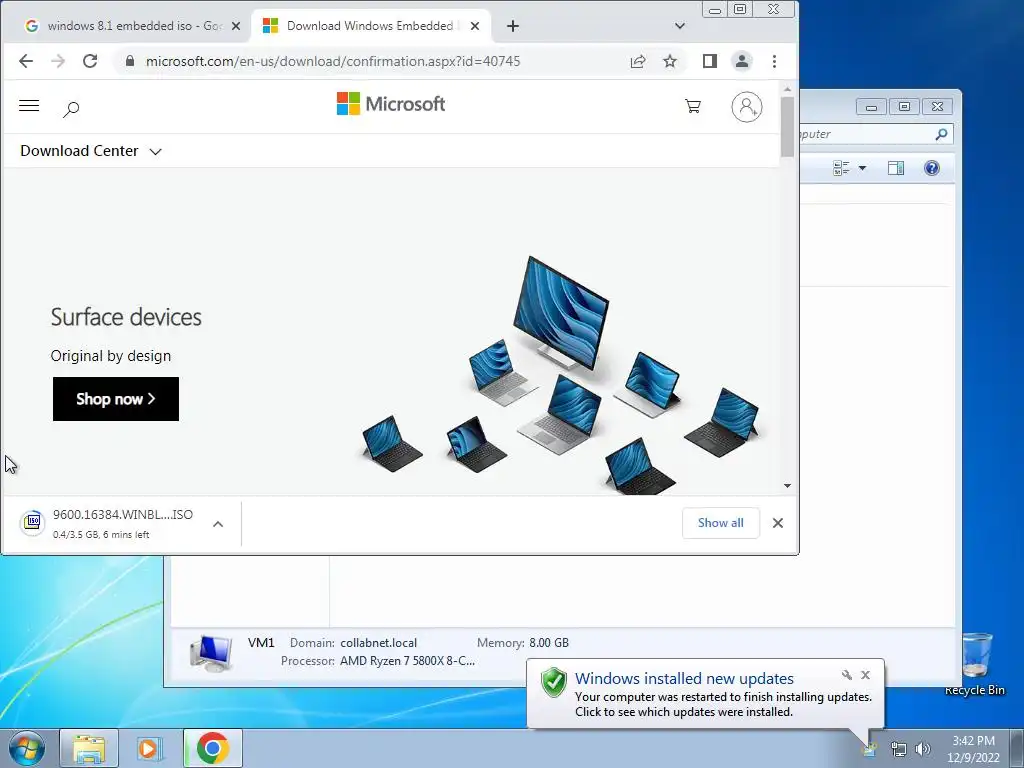
Task: Open the shopping cart on Microsoft site
Action: point(693,106)
